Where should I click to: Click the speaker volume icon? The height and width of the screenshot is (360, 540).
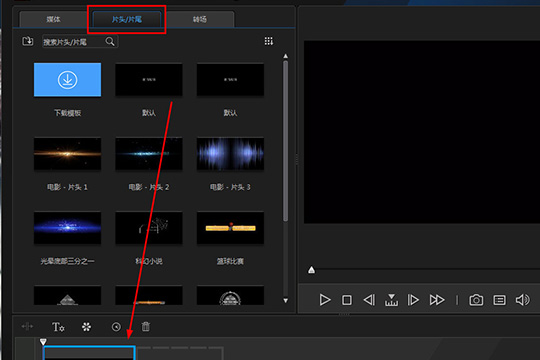click(522, 300)
